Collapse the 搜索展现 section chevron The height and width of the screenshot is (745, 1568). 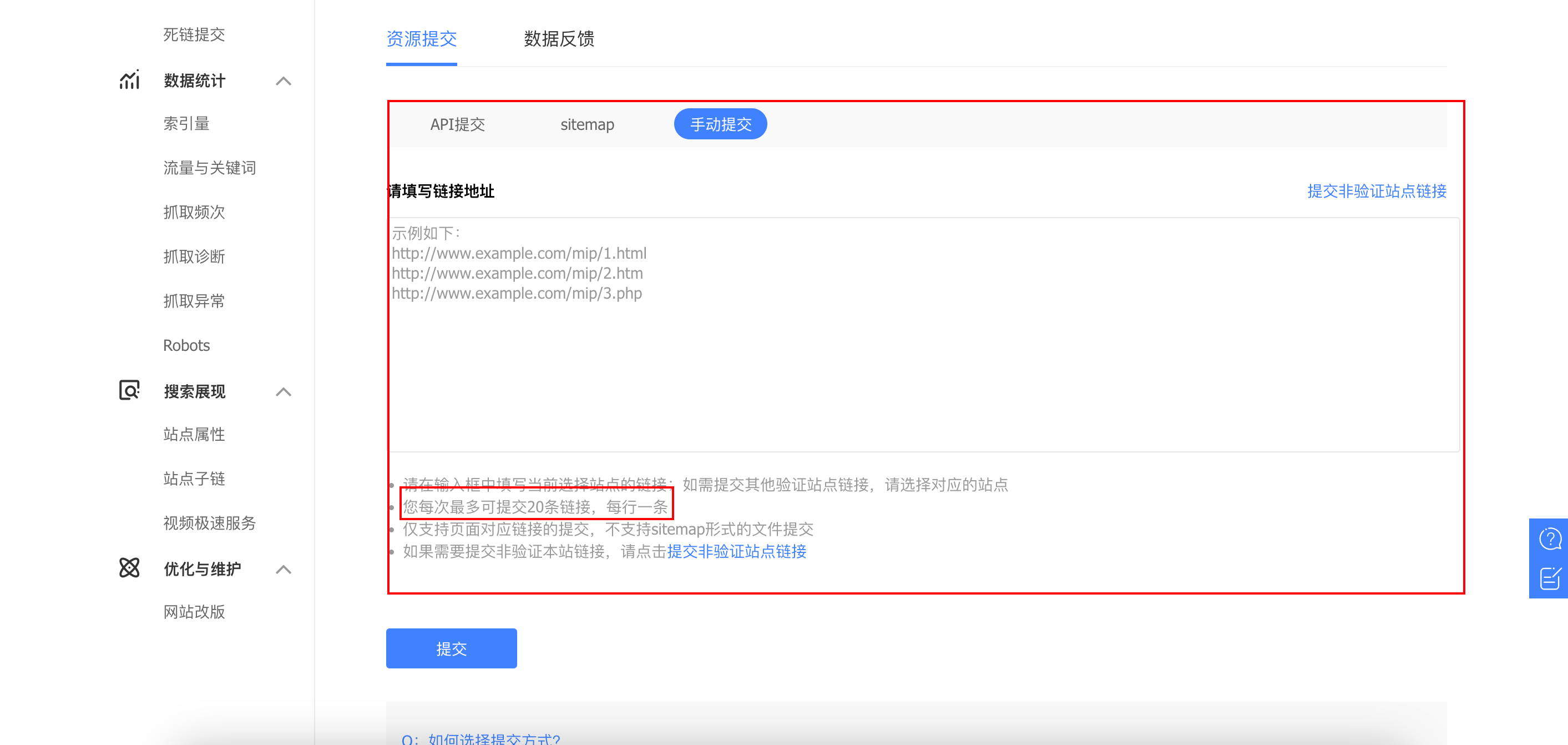(283, 392)
